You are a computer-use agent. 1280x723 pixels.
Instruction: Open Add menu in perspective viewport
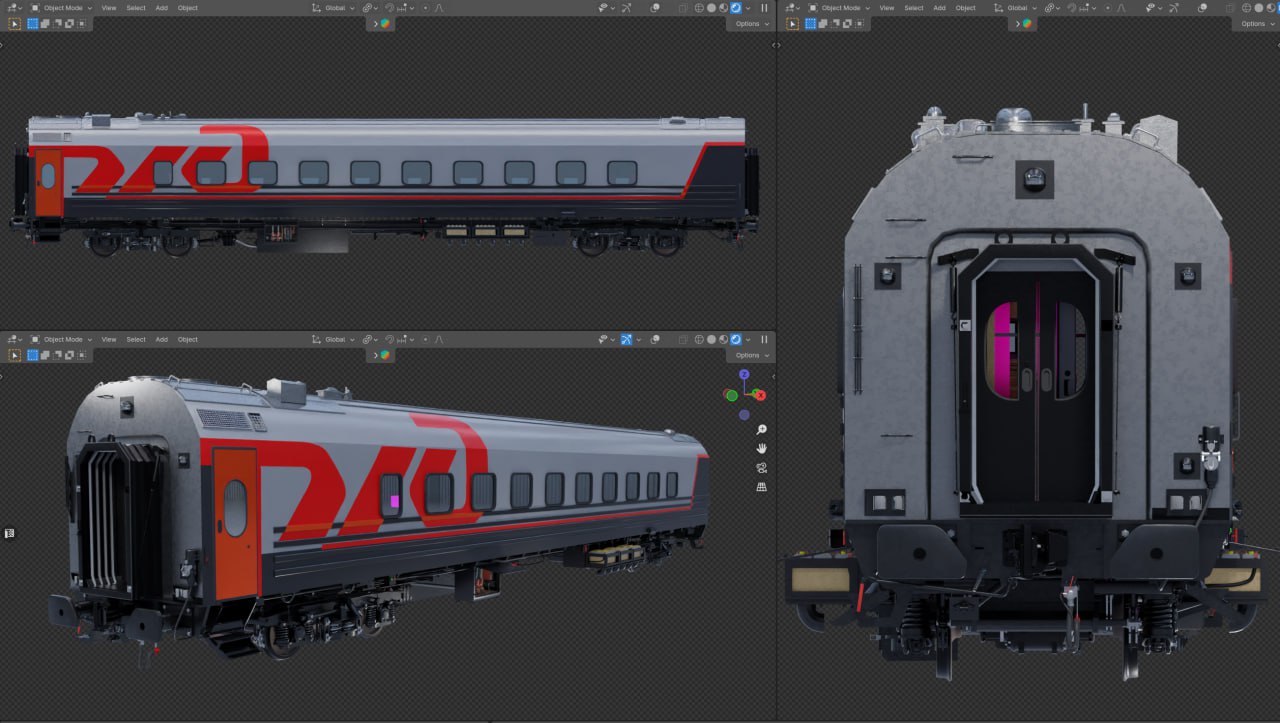tap(162, 340)
